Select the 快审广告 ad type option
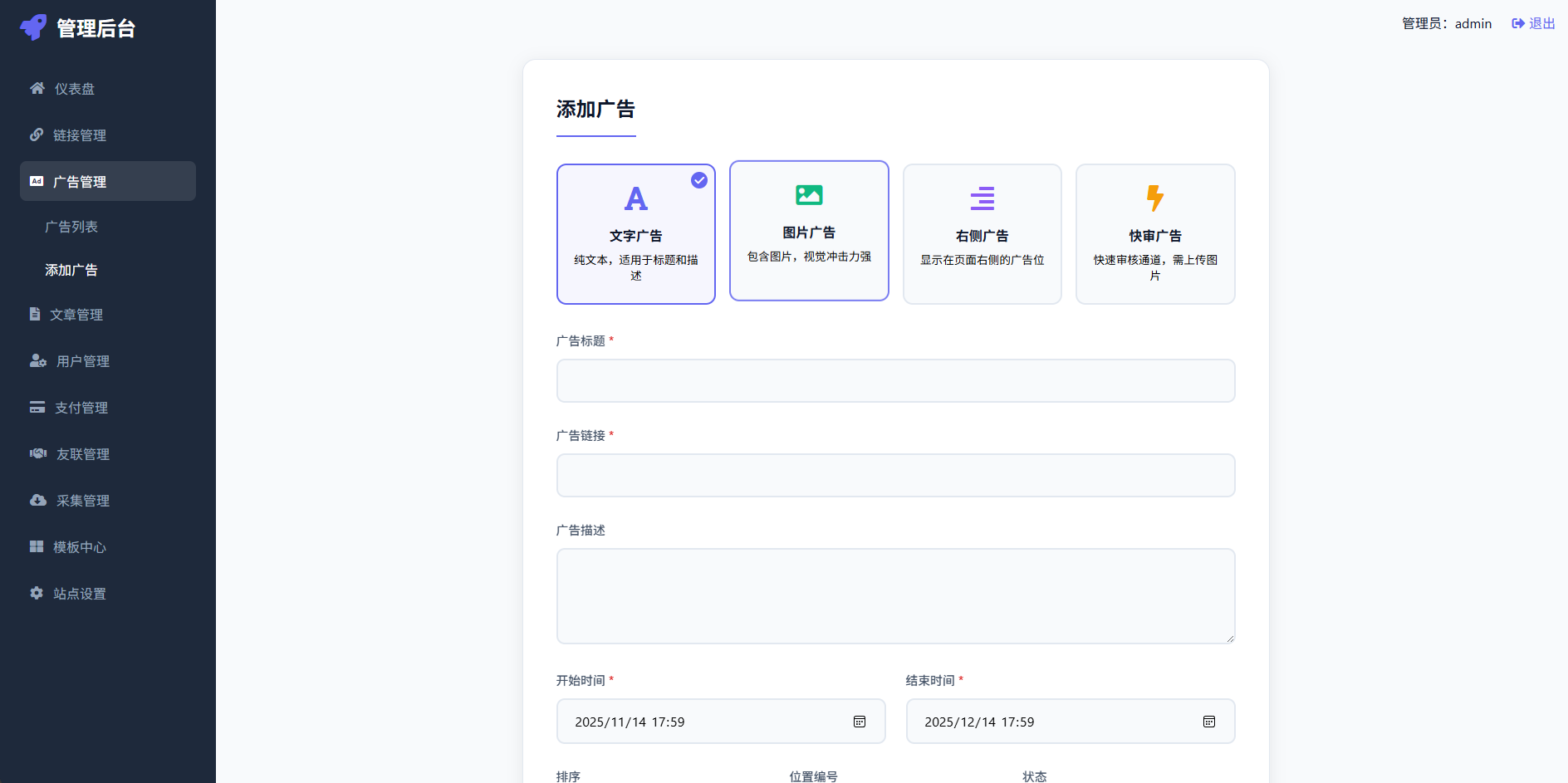1568x783 pixels. click(x=1154, y=234)
